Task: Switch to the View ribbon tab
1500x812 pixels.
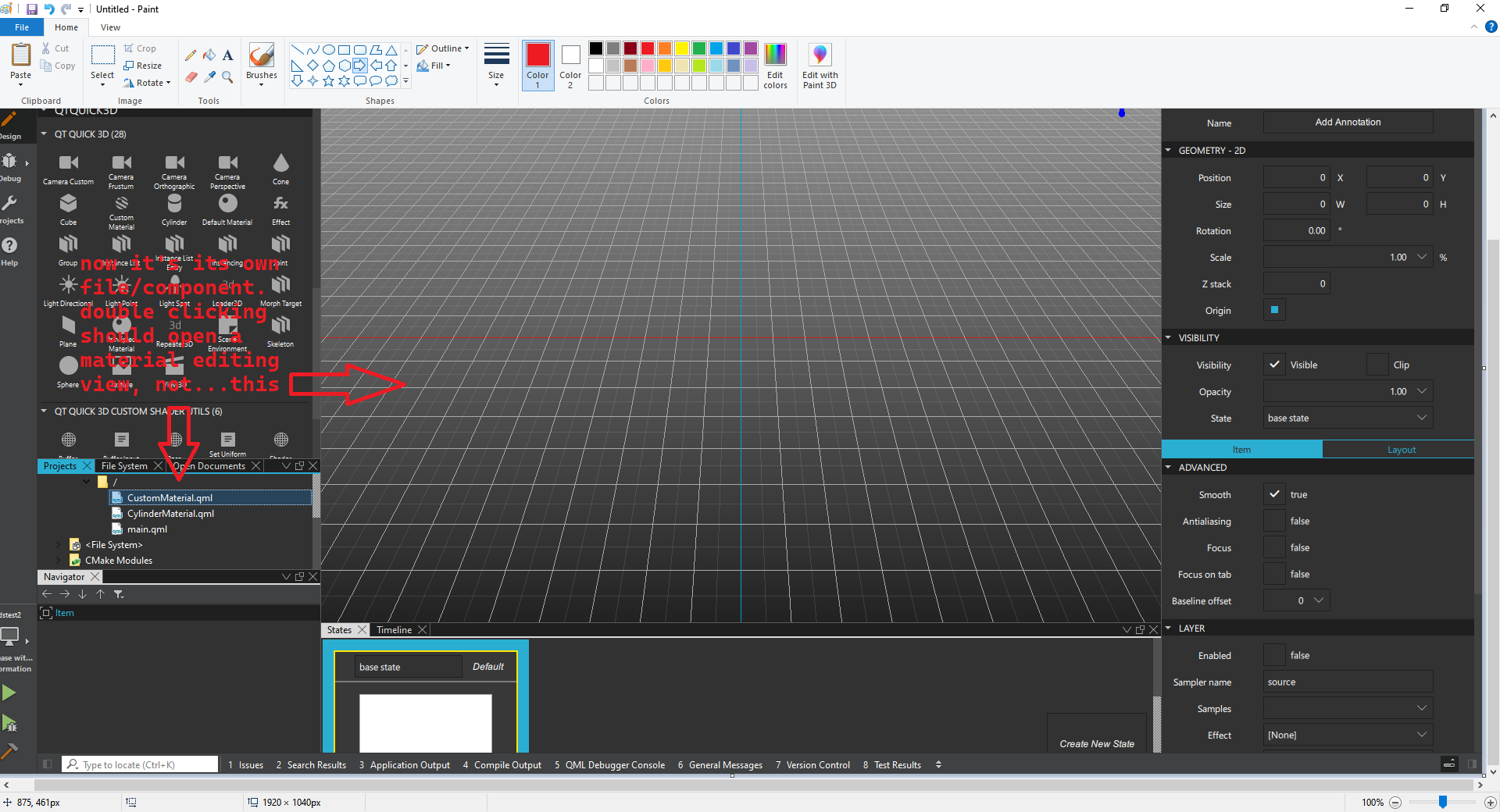Action: tap(110, 27)
